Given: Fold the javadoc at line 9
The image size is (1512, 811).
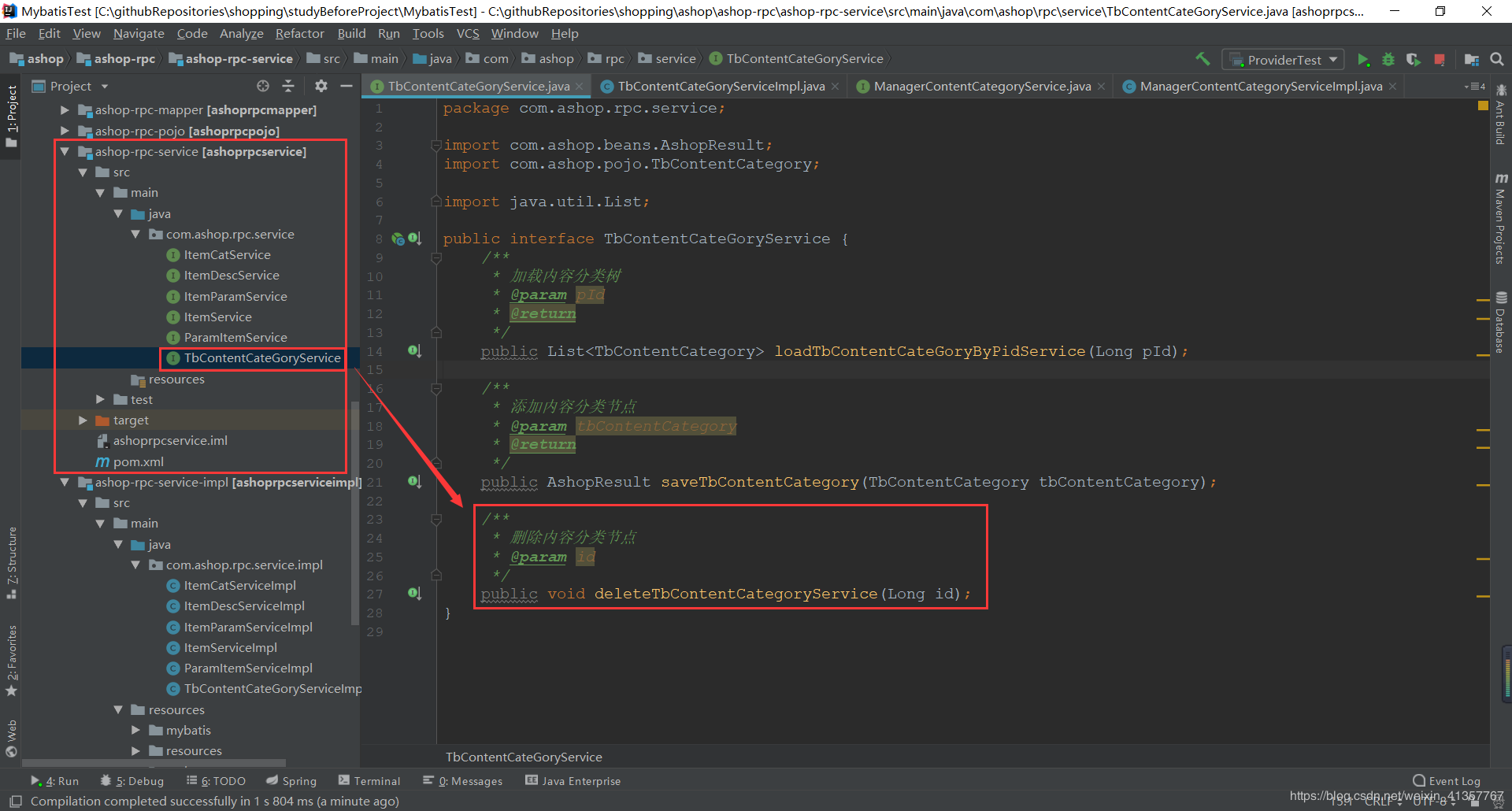Looking at the screenshot, I should [x=436, y=257].
